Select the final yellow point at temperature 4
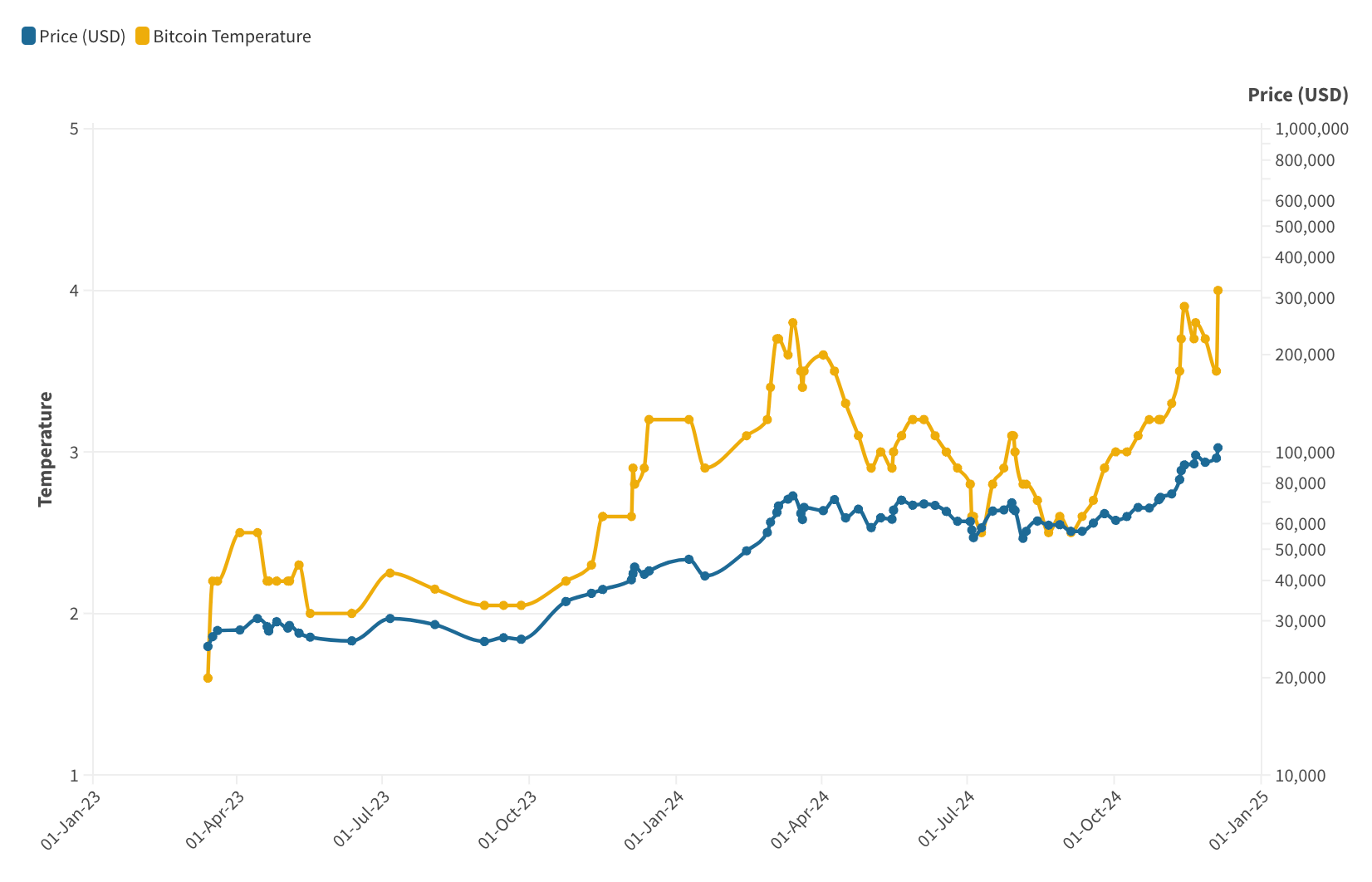Viewport: 1372px width, 882px height. pyautogui.click(x=1218, y=291)
